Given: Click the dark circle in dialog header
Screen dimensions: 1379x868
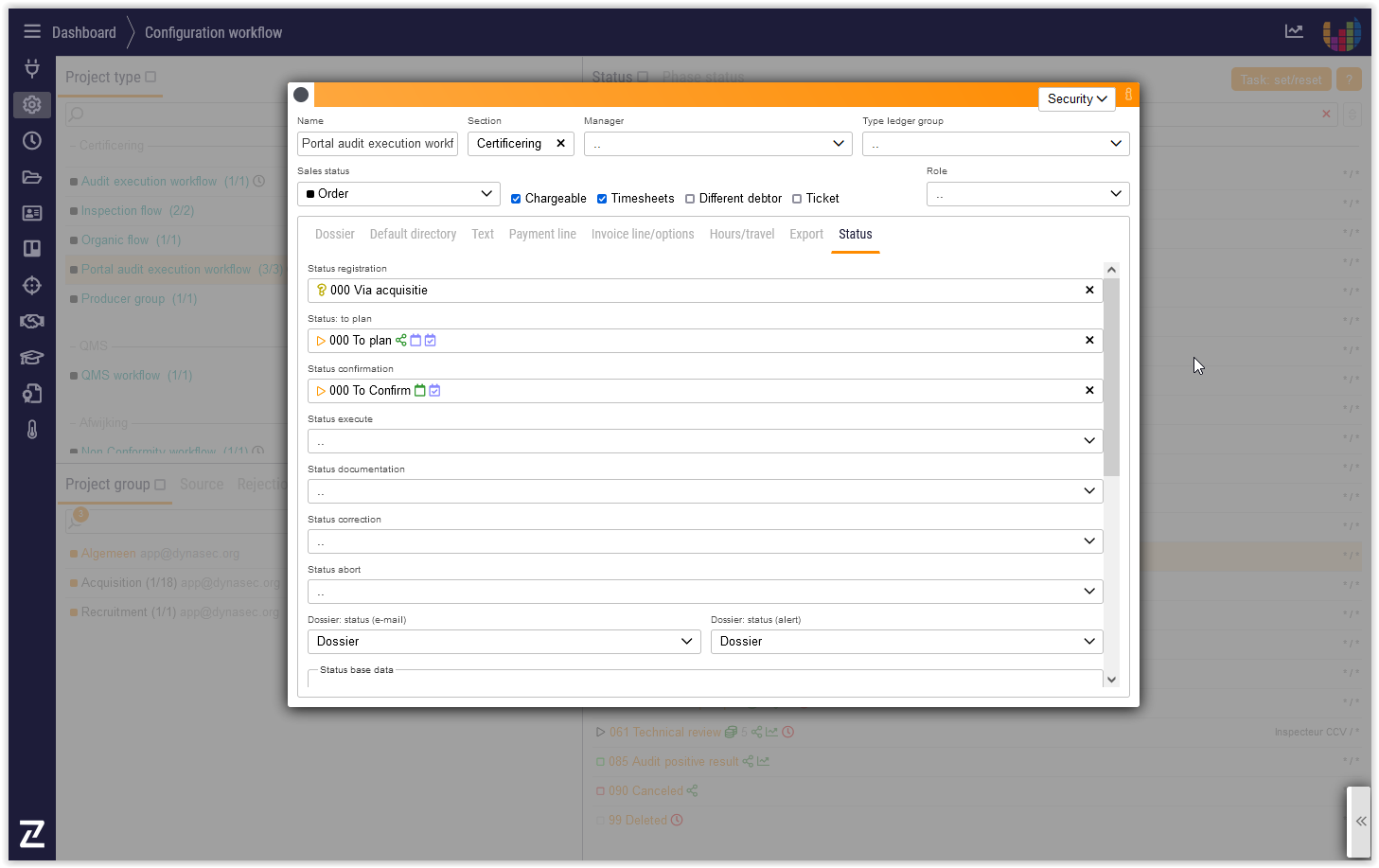Looking at the screenshot, I should click(x=301, y=95).
